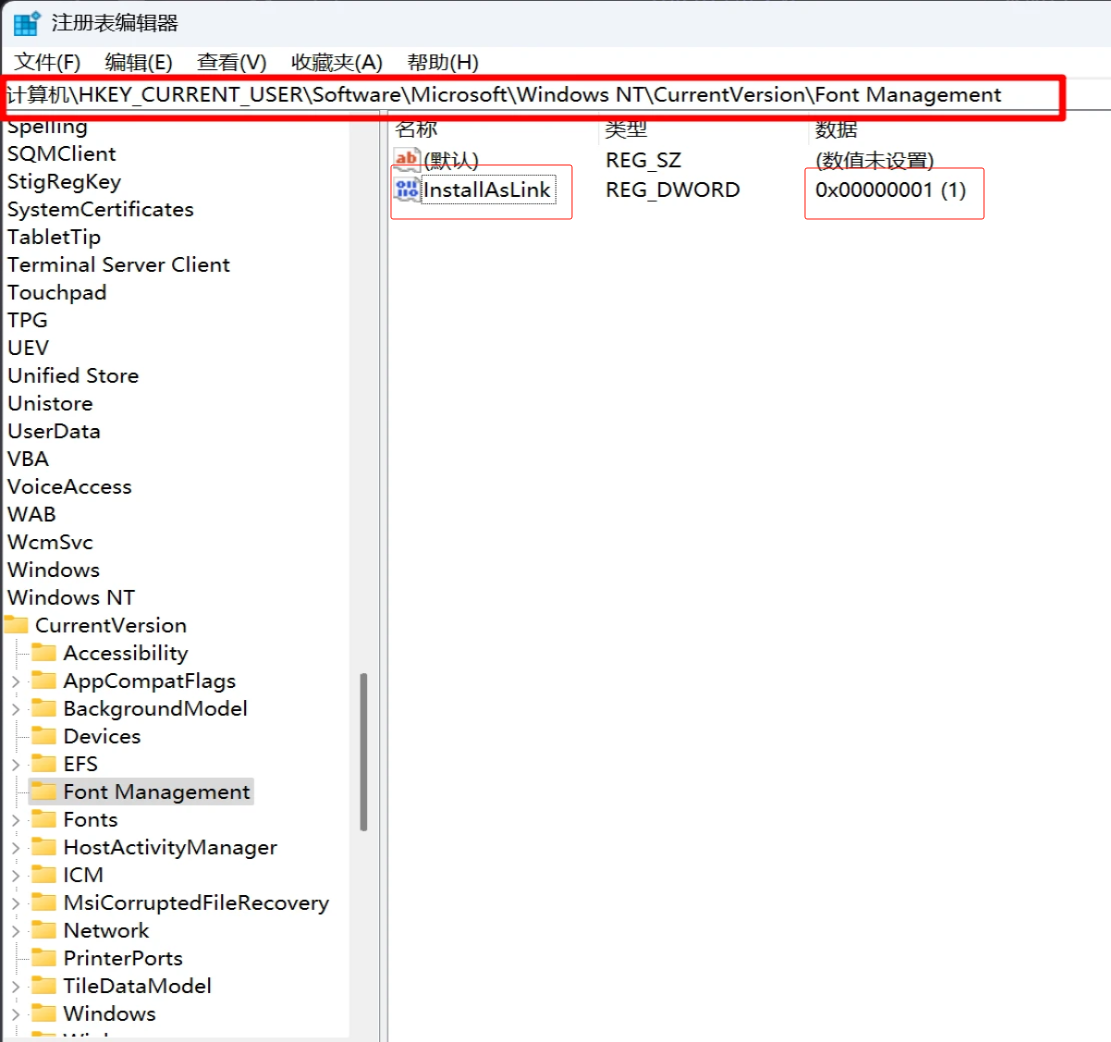This screenshot has width=1111, height=1042.
Task: Expand the MsiCorruptedFileRecovery key
Action: click(16, 903)
